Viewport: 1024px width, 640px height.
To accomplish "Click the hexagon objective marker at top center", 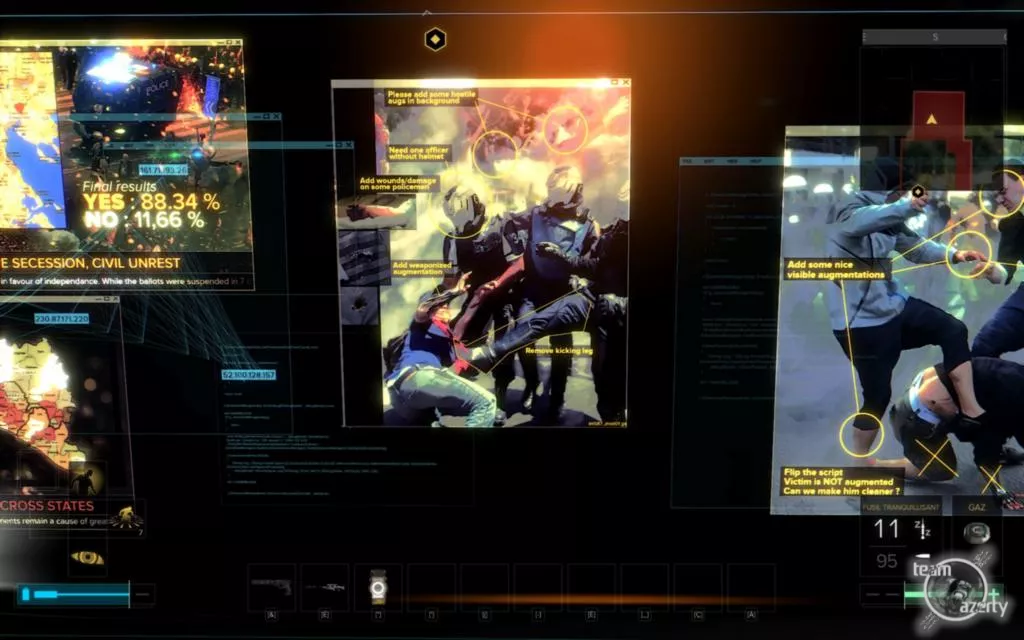I will (436, 40).
